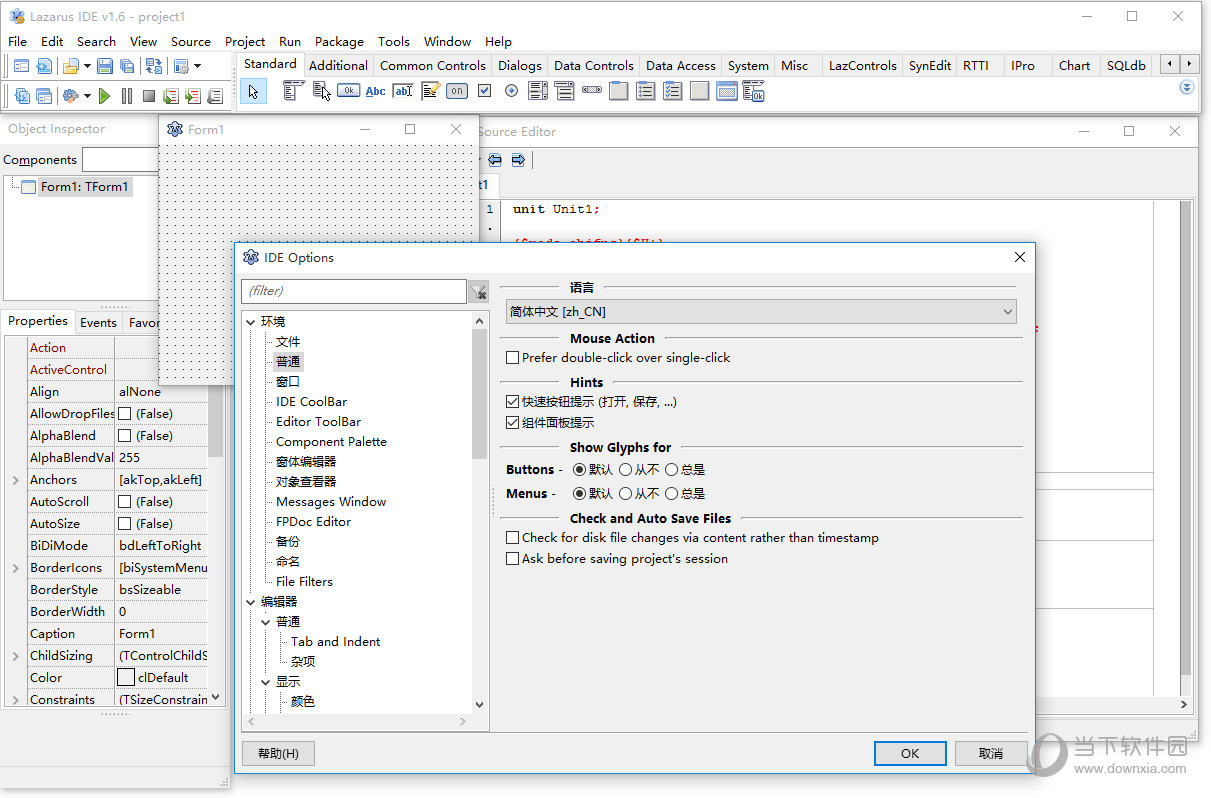Expand the BorderIcons property
Screen dimensions: 1211x798
click(15, 568)
